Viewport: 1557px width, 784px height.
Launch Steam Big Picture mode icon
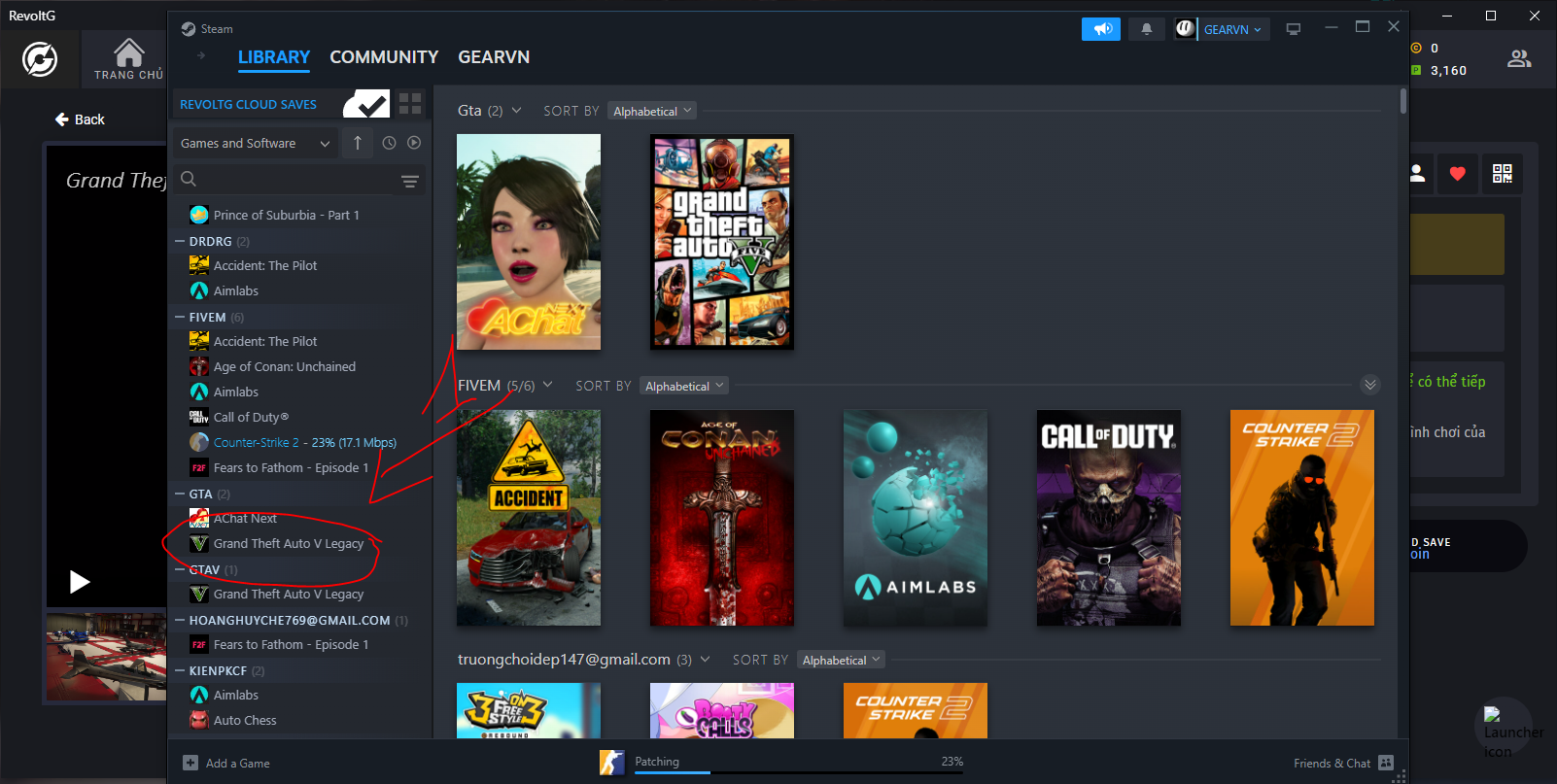[x=1294, y=29]
